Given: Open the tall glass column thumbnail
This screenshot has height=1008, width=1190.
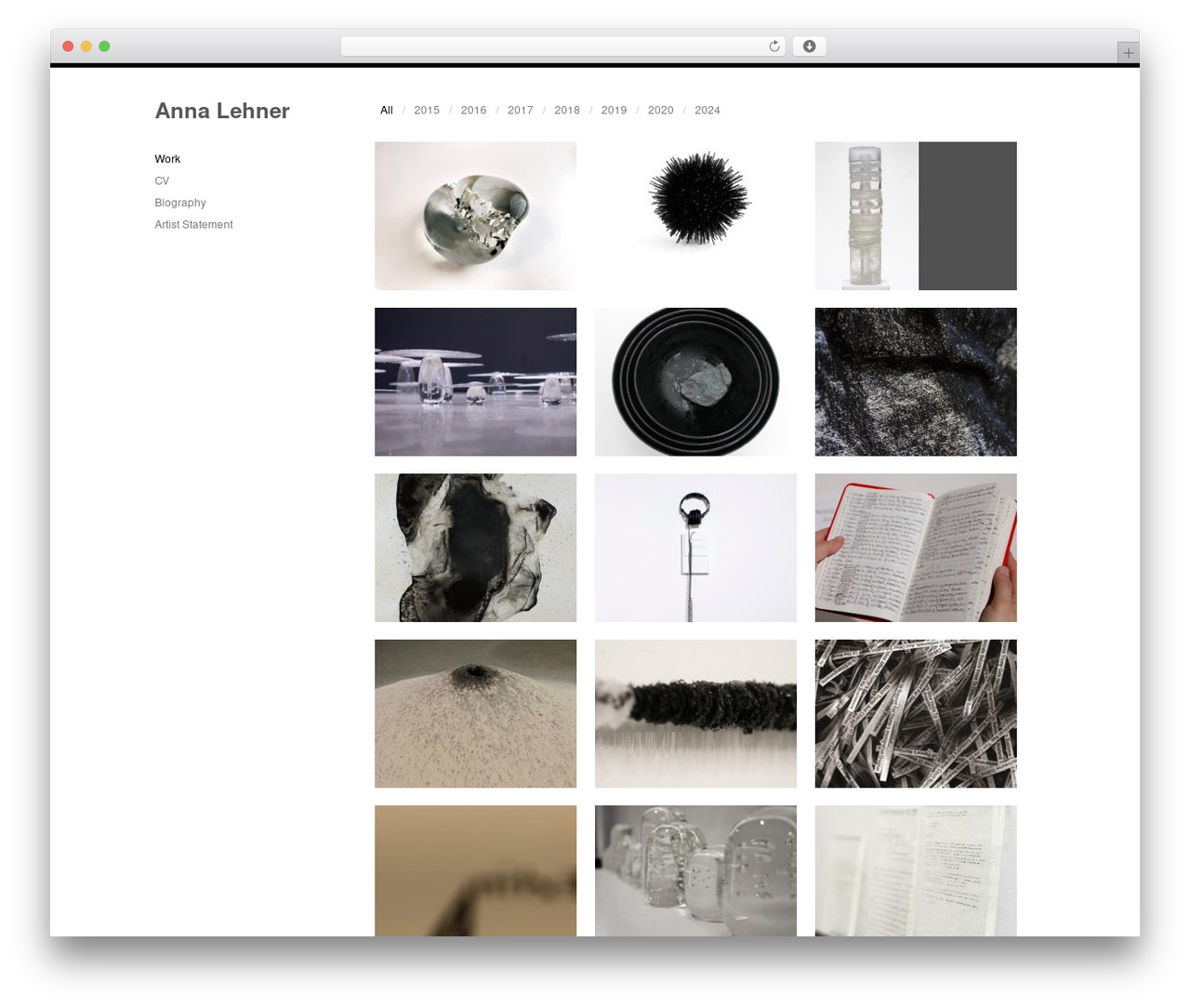Looking at the screenshot, I should [x=916, y=216].
